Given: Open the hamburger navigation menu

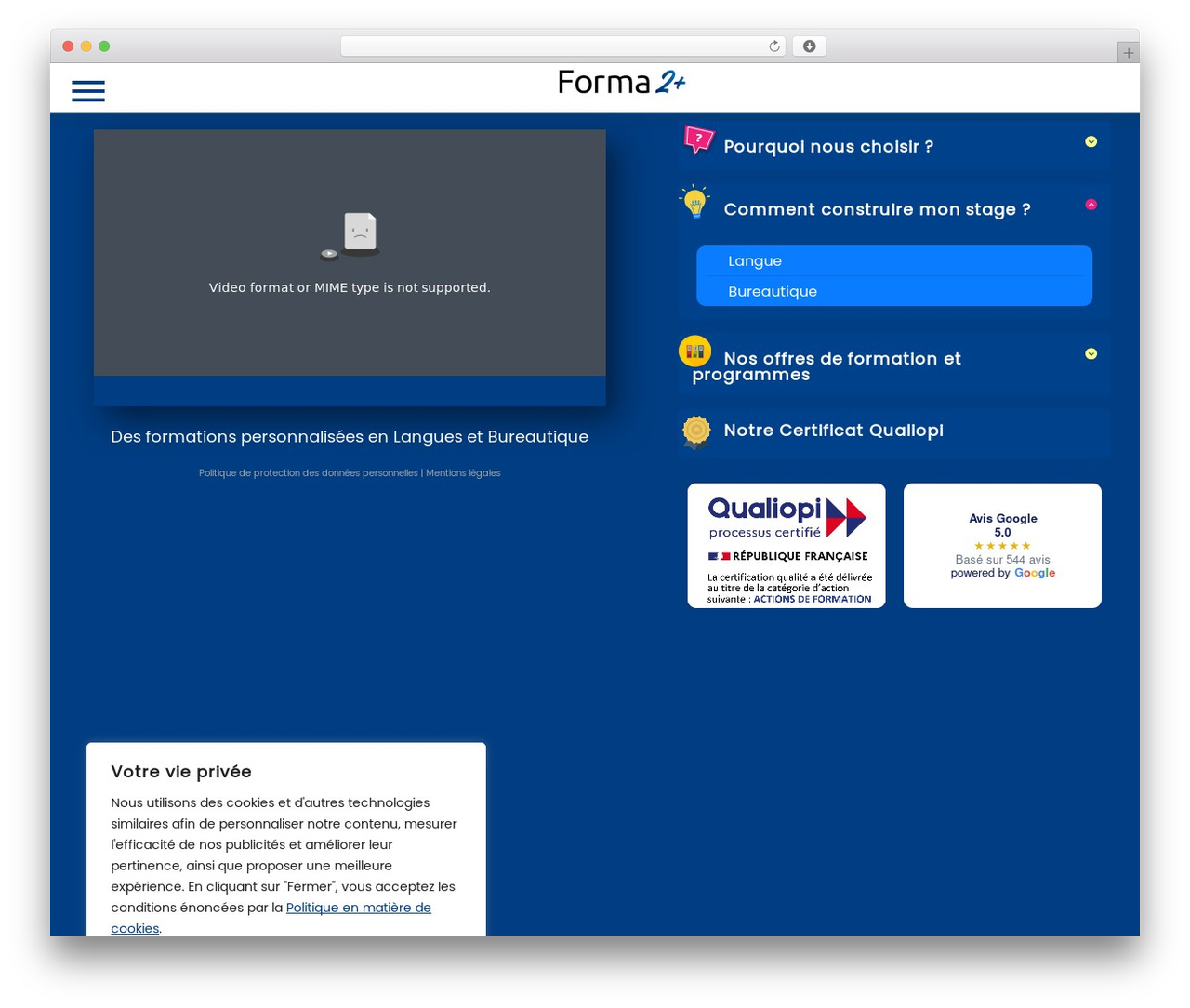Looking at the screenshot, I should [88, 90].
